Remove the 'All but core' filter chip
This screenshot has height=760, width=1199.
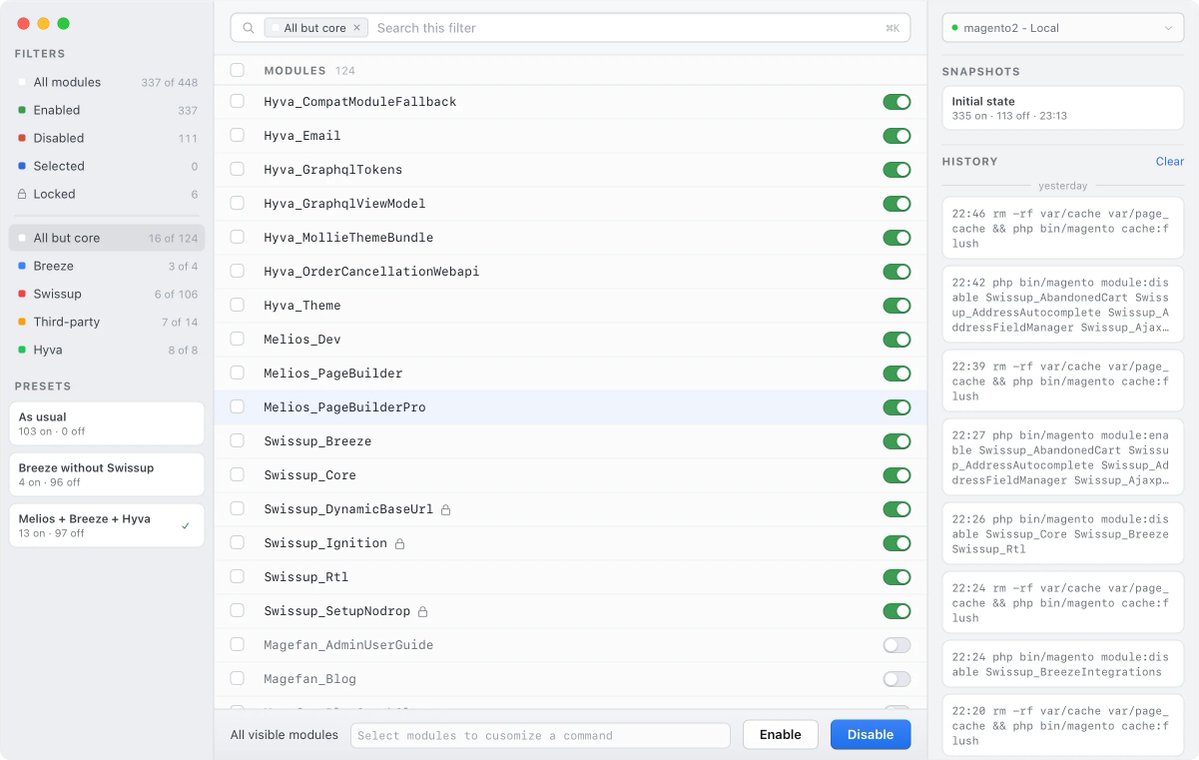(356, 28)
